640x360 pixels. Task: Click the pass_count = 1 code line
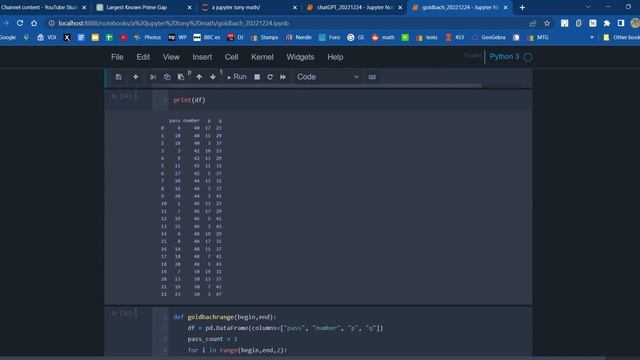pyautogui.click(x=212, y=339)
